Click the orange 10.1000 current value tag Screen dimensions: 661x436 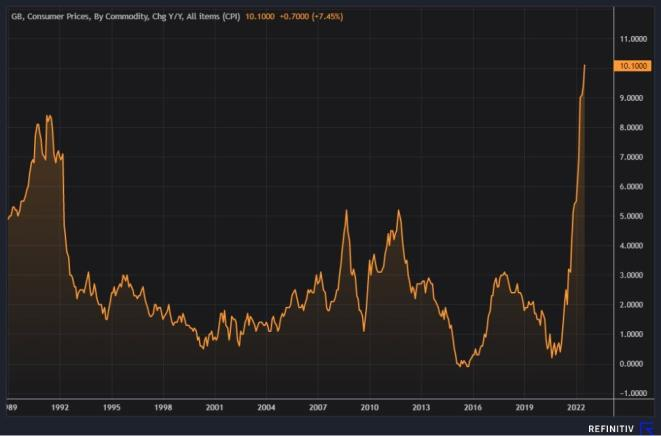636,66
